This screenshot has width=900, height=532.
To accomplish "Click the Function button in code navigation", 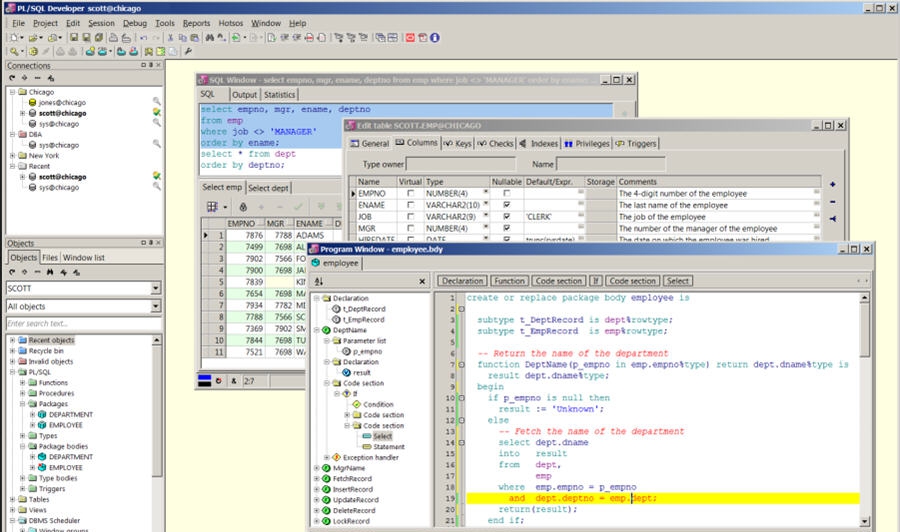I will (x=509, y=281).
